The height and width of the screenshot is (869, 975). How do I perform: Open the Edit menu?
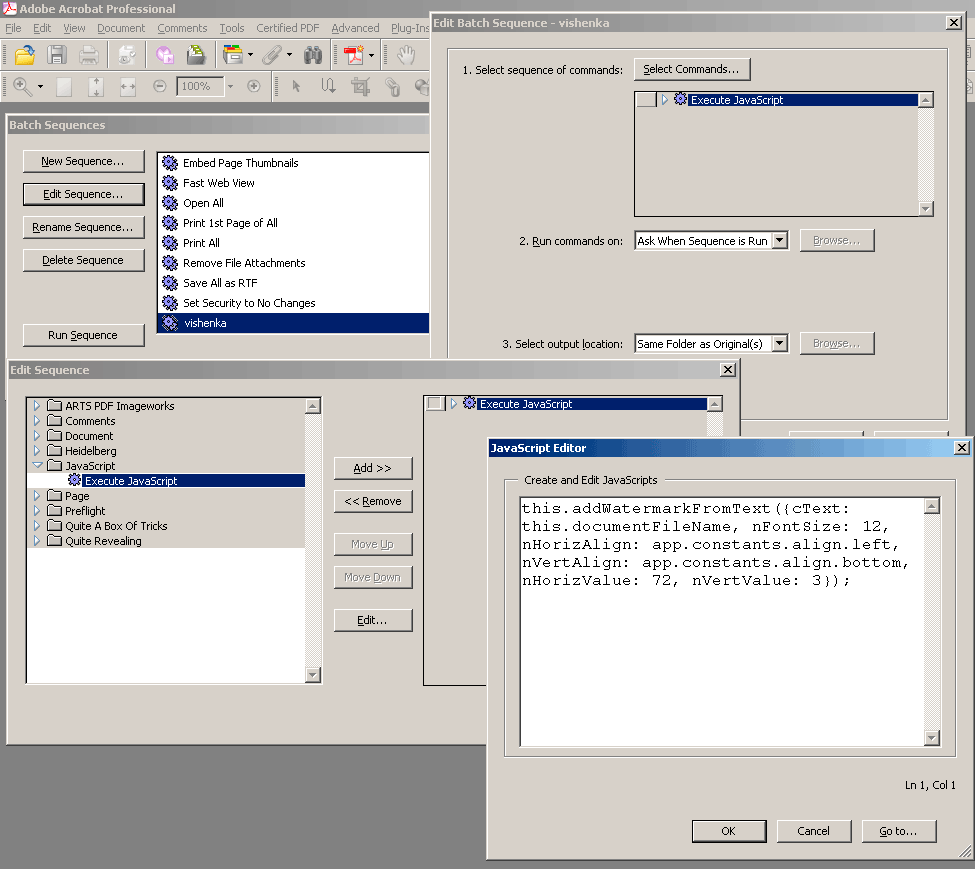[x=42, y=28]
